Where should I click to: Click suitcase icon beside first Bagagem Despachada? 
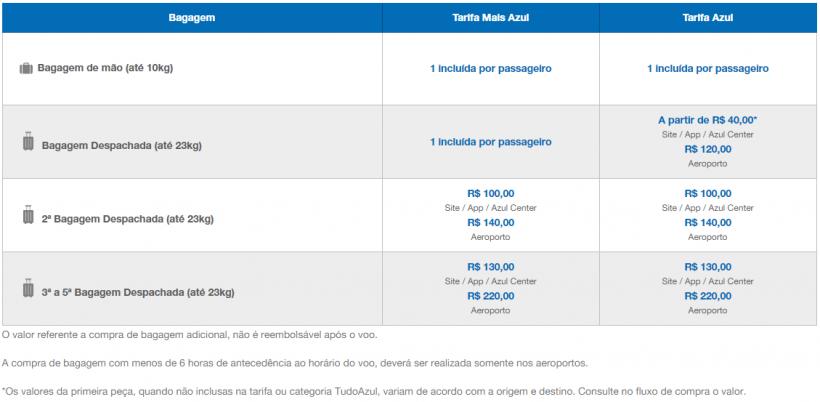tap(27, 144)
